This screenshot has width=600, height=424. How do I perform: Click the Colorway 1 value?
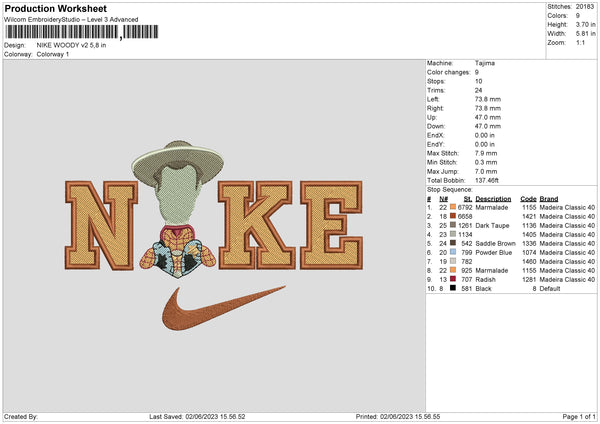pos(53,54)
